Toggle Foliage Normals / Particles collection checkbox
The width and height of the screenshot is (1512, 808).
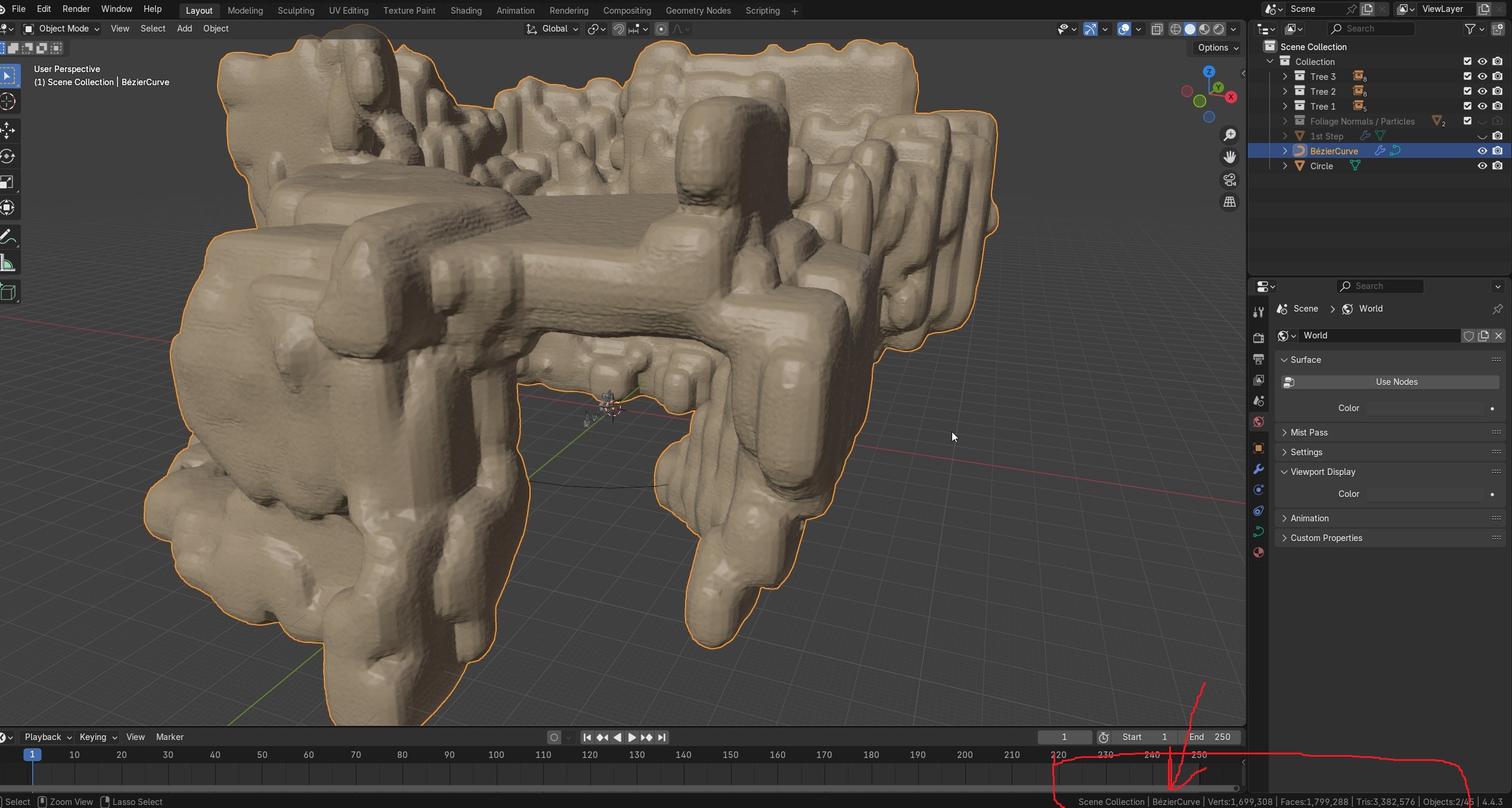click(x=1467, y=121)
